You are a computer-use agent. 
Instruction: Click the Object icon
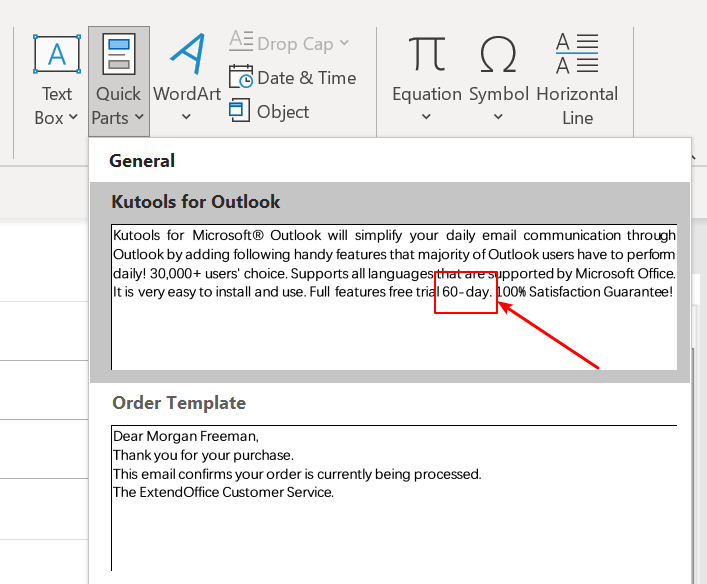pos(239,110)
